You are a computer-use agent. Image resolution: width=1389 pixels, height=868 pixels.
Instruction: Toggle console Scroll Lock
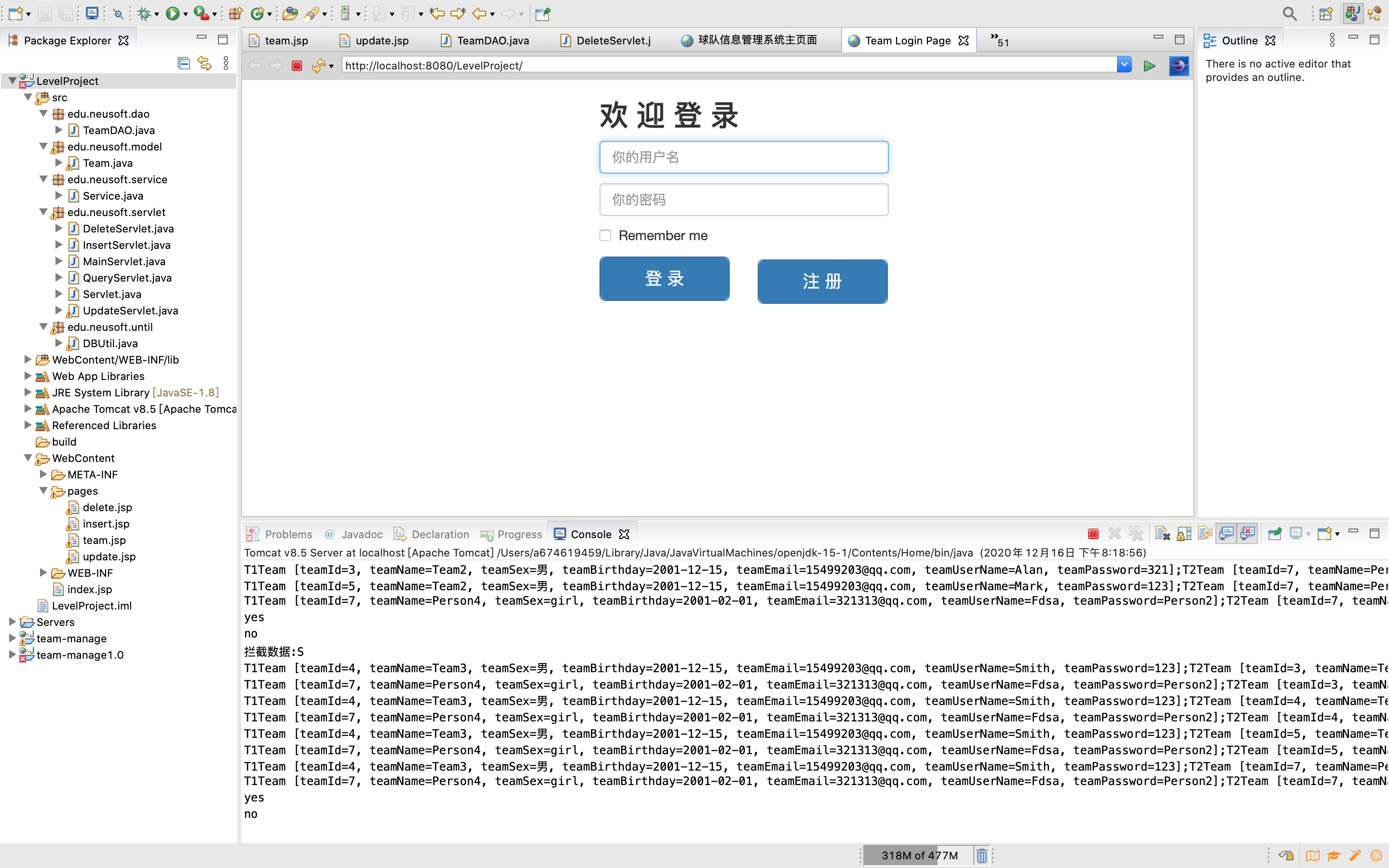[x=1184, y=534]
